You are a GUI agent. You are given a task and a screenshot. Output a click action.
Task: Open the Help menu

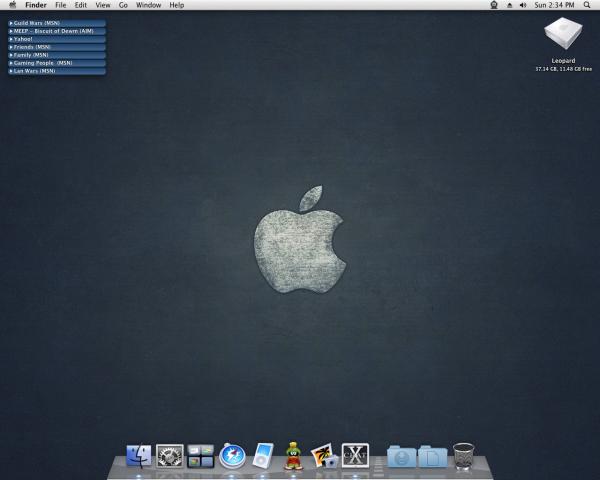click(x=177, y=5)
